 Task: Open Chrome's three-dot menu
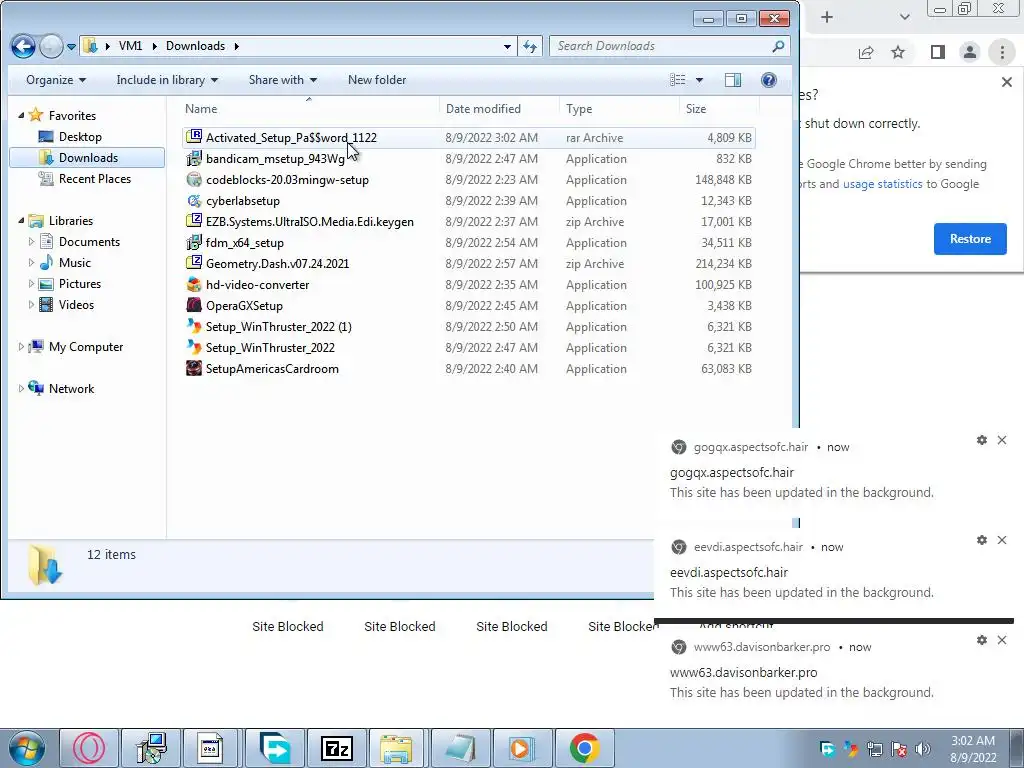pos(1002,52)
